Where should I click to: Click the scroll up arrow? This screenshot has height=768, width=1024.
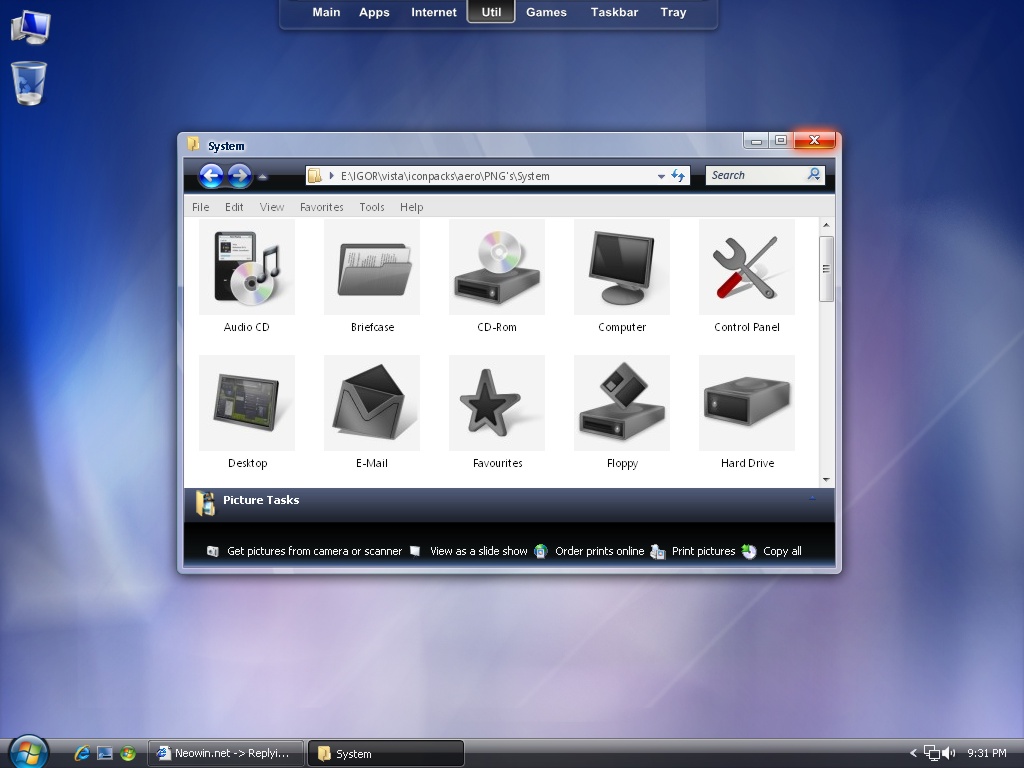pyautogui.click(x=826, y=225)
